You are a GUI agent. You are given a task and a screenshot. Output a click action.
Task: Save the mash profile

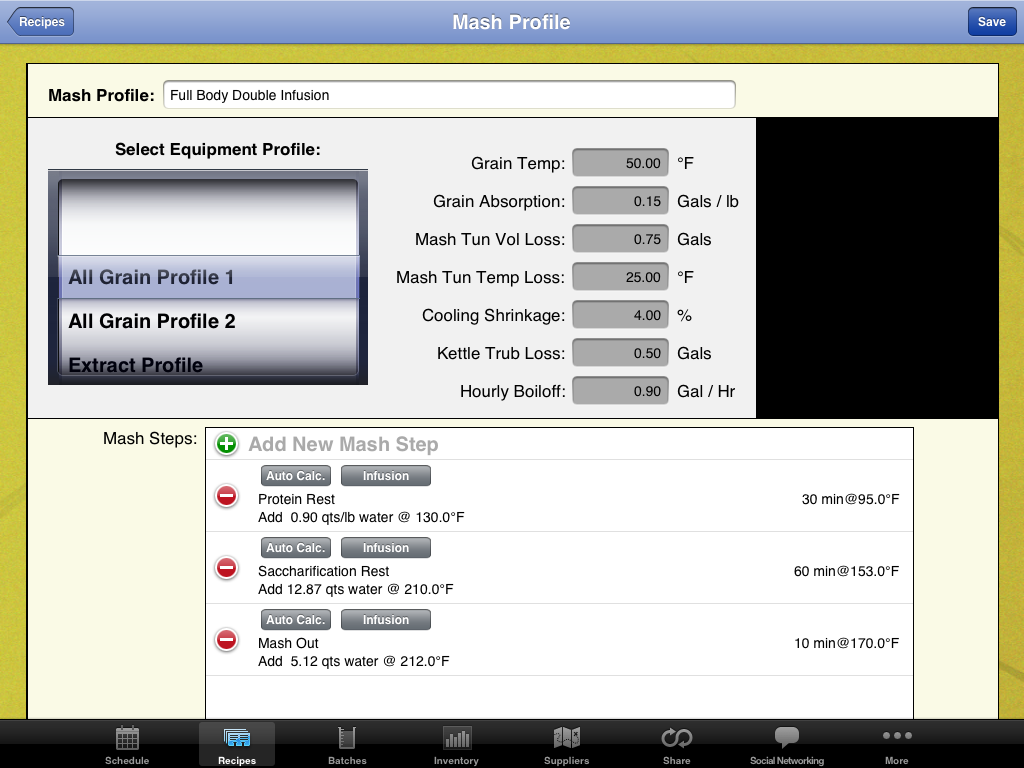click(x=991, y=22)
